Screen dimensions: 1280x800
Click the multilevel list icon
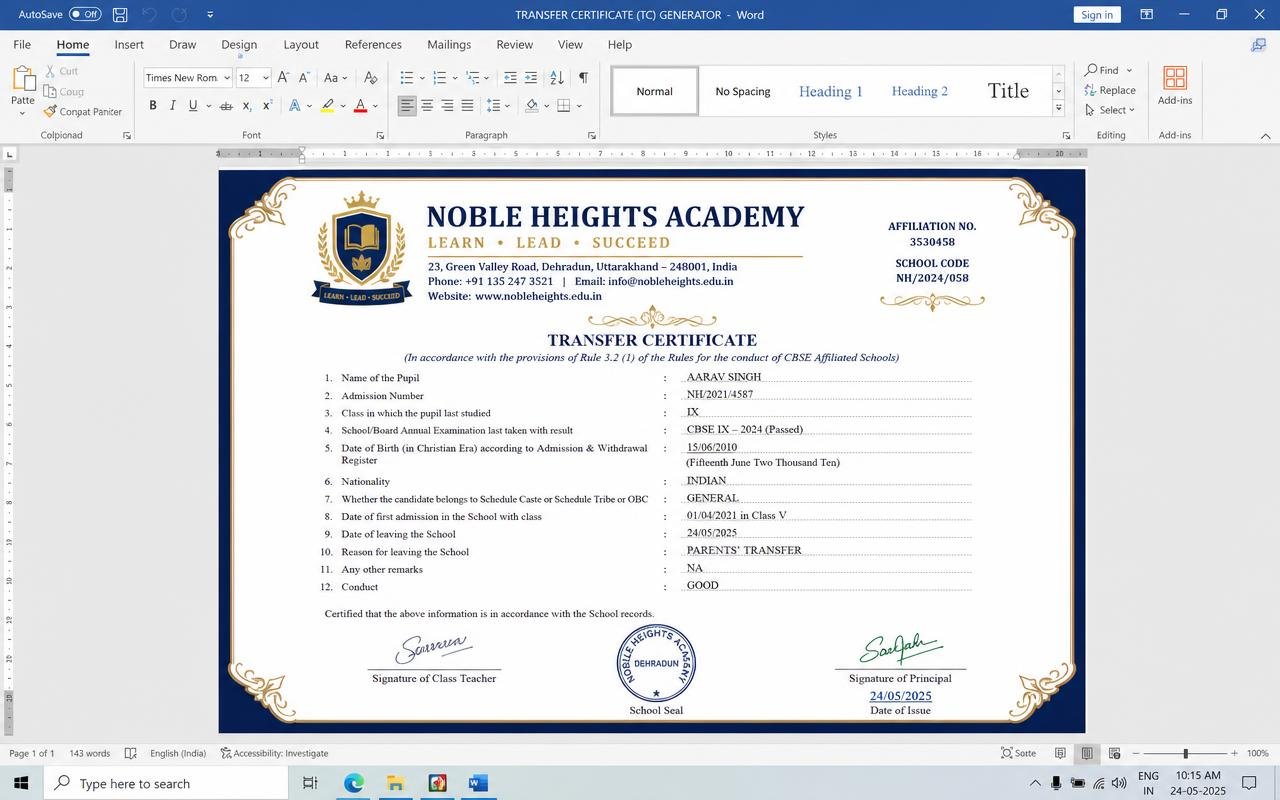point(473,78)
